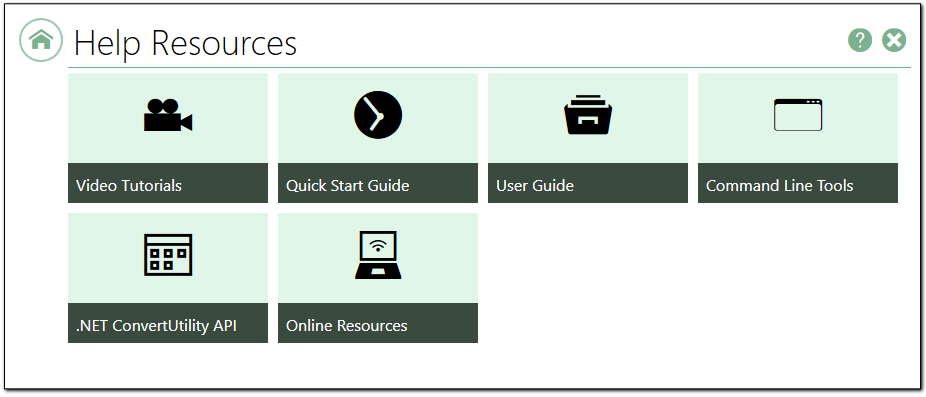Click the grid calendar API icon
Image resolution: width=926 pixels, height=397 pixels.
tap(168, 255)
